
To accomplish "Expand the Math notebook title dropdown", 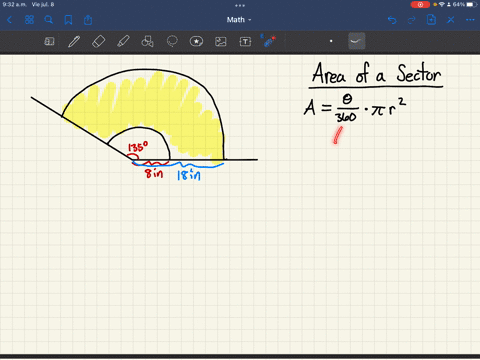I will 239,20.
